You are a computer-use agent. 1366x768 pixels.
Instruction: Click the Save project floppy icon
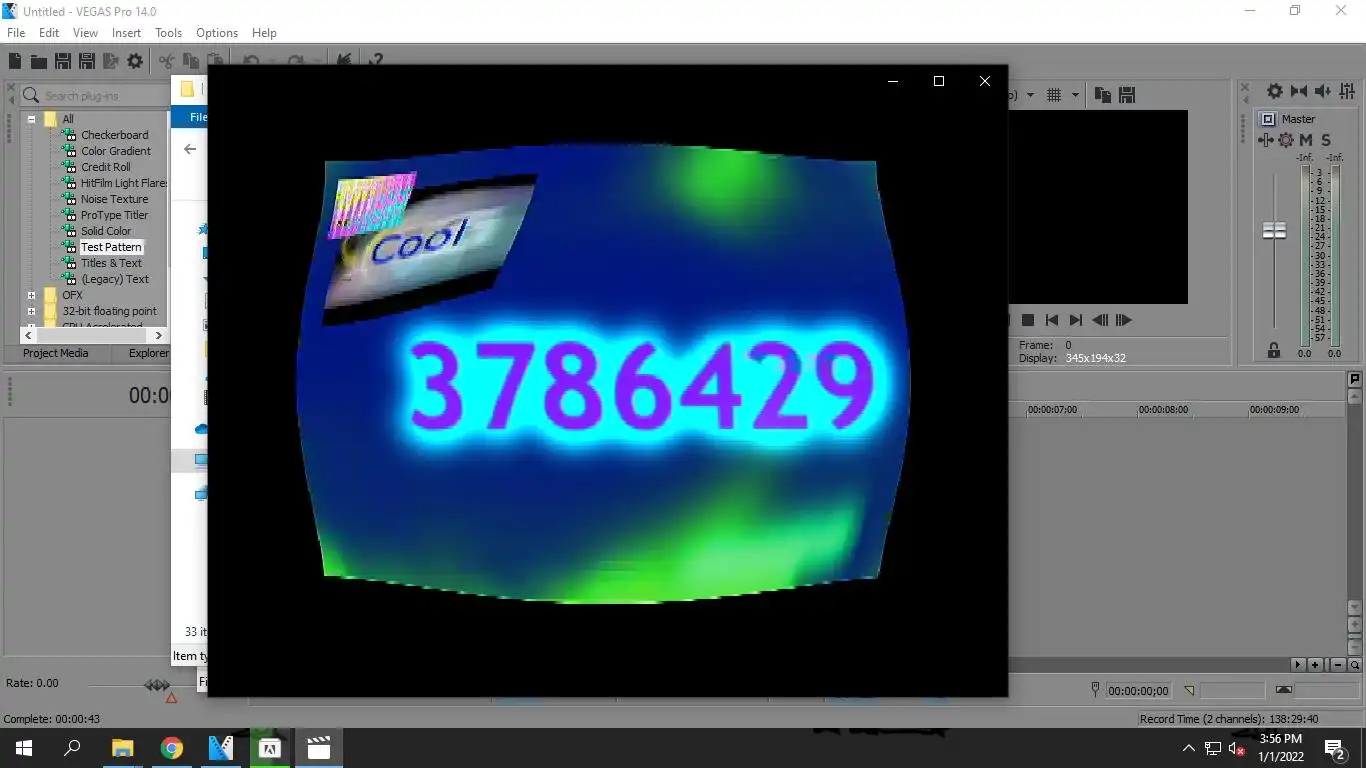pyautogui.click(x=63, y=61)
